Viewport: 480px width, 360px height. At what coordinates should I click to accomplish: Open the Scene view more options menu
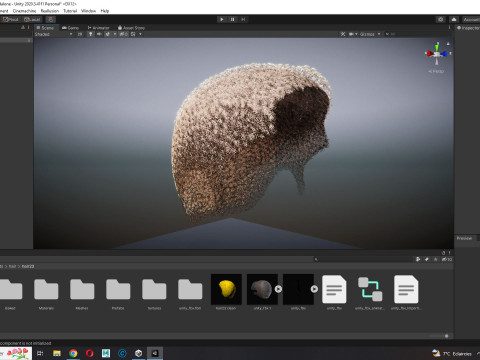coord(449,28)
